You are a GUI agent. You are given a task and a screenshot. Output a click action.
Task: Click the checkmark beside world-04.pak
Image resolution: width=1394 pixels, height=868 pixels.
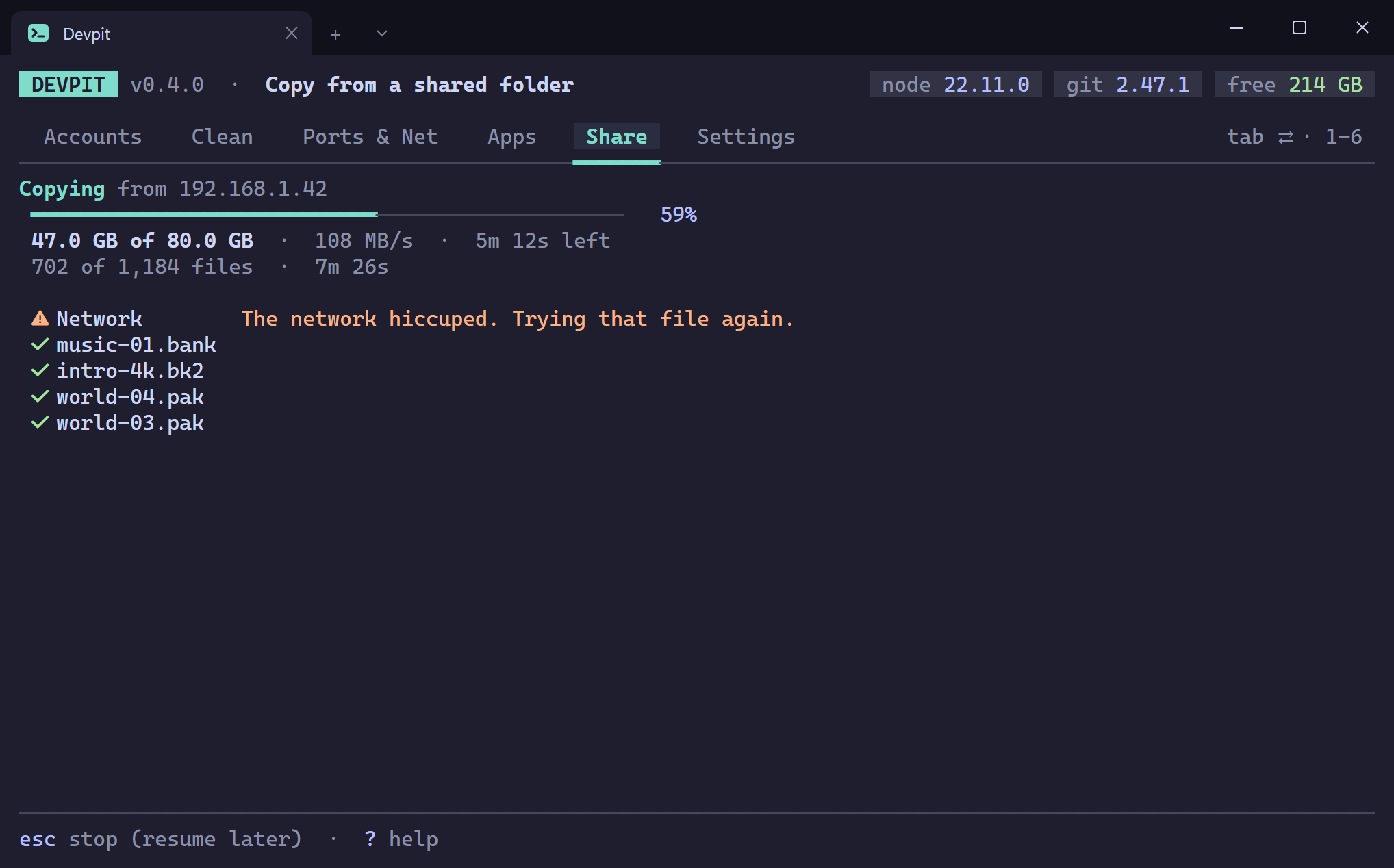(40, 396)
